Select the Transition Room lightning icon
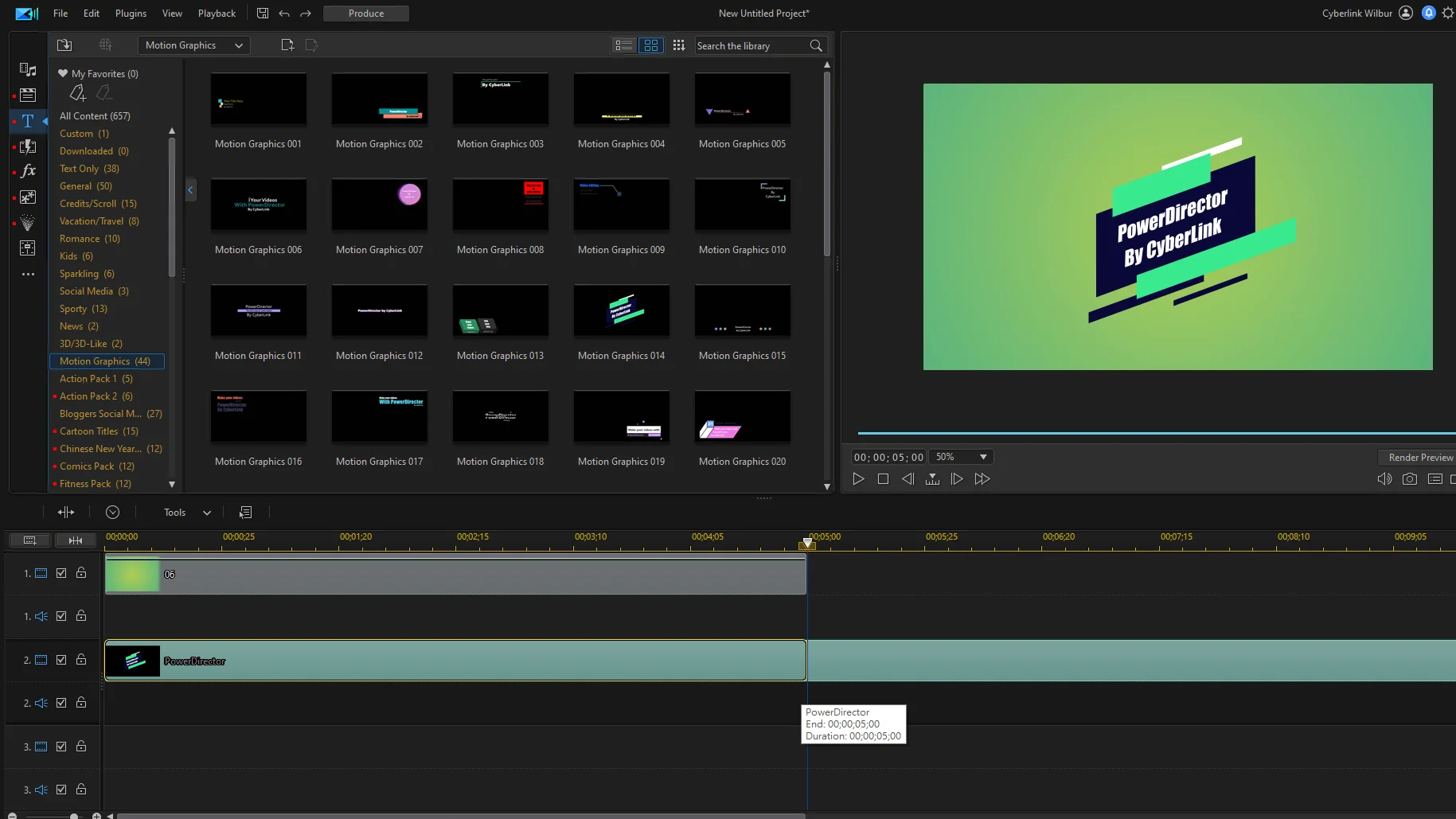The image size is (1456, 819). pyautogui.click(x=28, y=146)
